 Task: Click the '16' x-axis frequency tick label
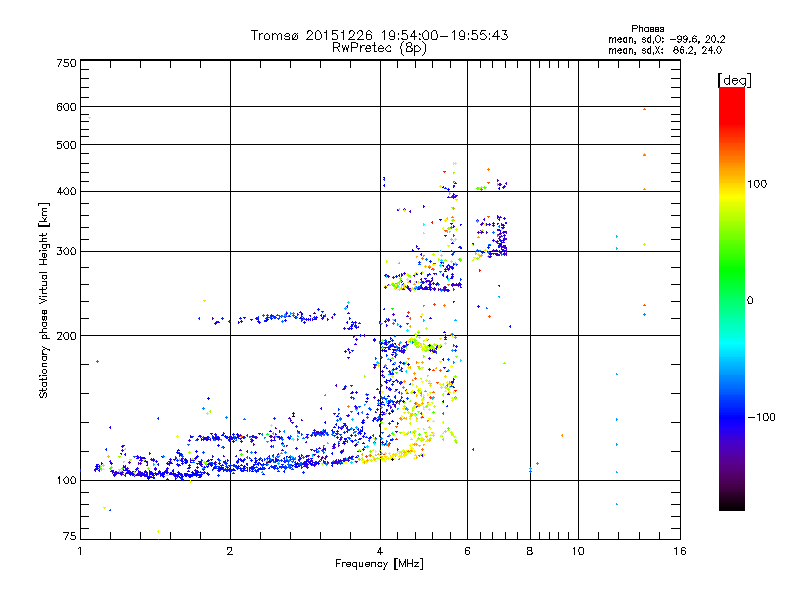[x=680, y=551]
